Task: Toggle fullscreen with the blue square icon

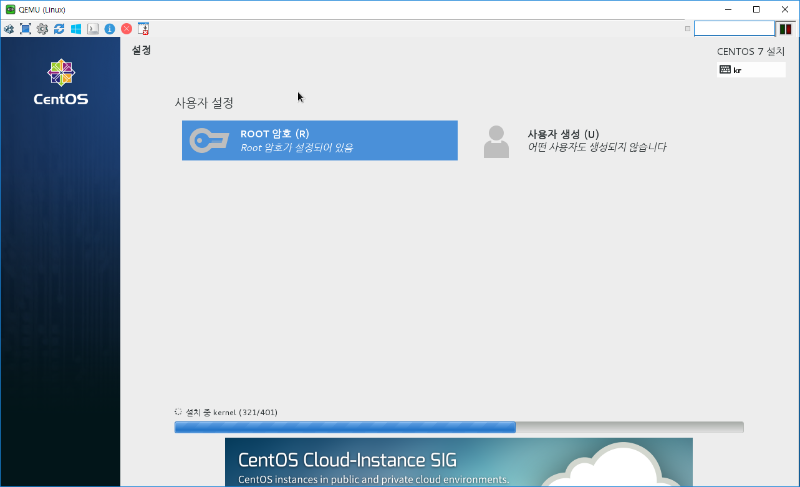Action: (26, 29)
